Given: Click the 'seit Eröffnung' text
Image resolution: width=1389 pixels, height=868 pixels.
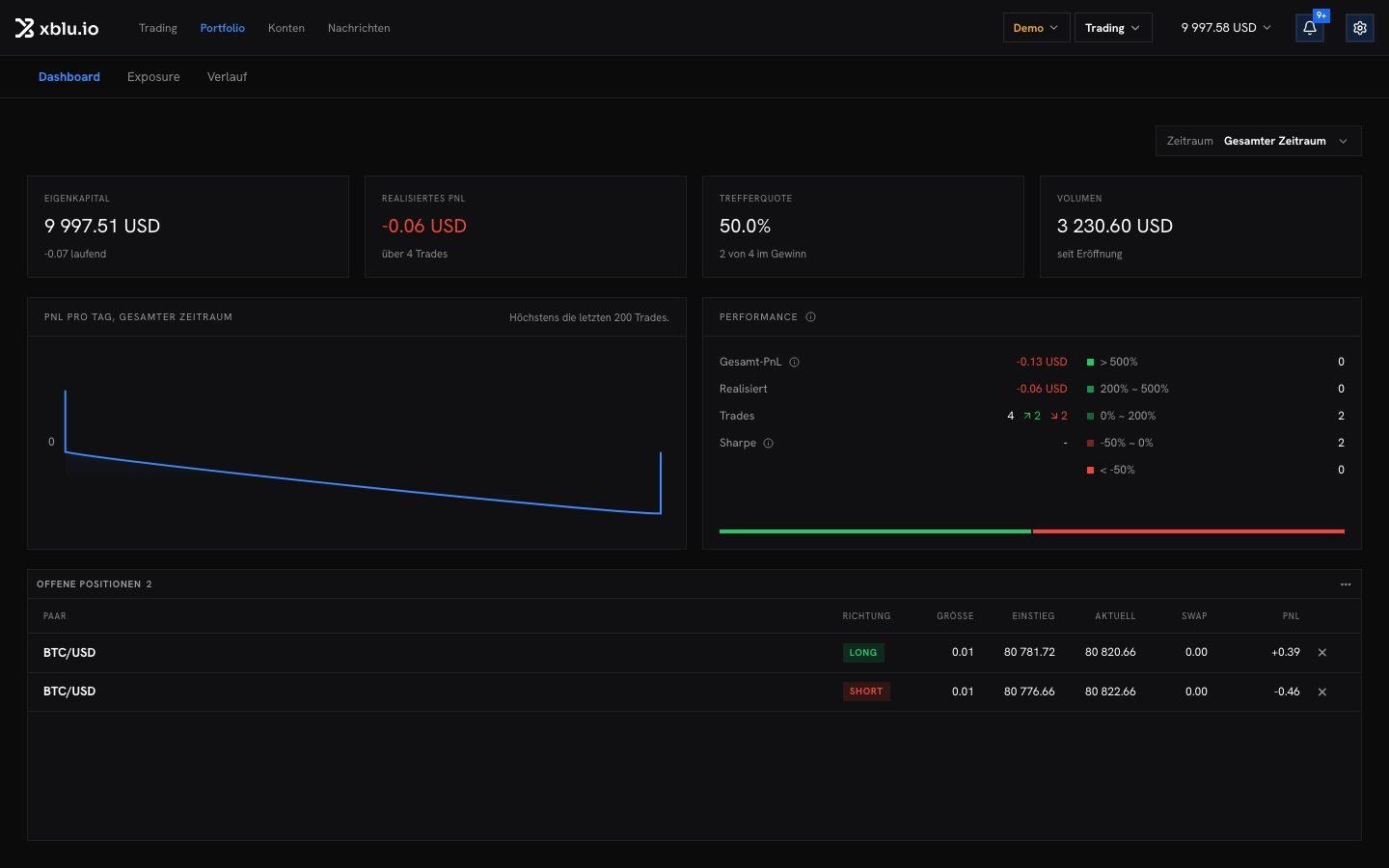Looking at the screenshot, I should [x=1090, y=255].
